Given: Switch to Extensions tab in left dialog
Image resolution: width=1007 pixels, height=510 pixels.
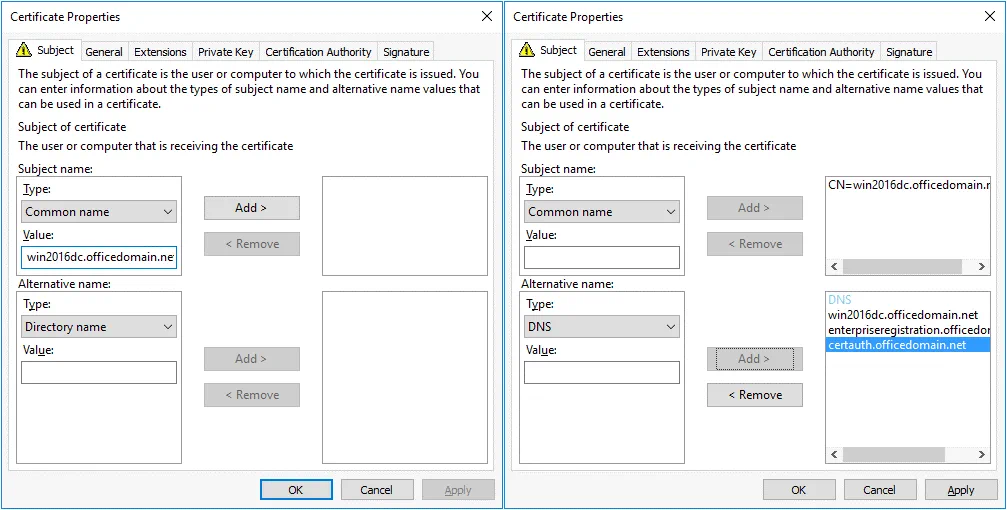Looking at the screenshot, I should coord(160,52).
